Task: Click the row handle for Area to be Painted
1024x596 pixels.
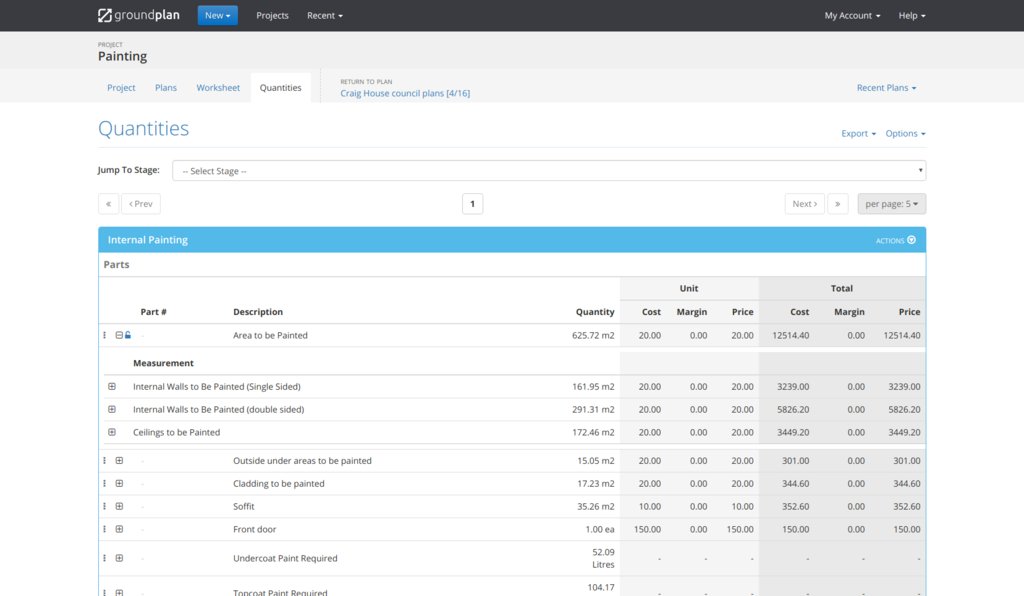Action: point(104,336)
